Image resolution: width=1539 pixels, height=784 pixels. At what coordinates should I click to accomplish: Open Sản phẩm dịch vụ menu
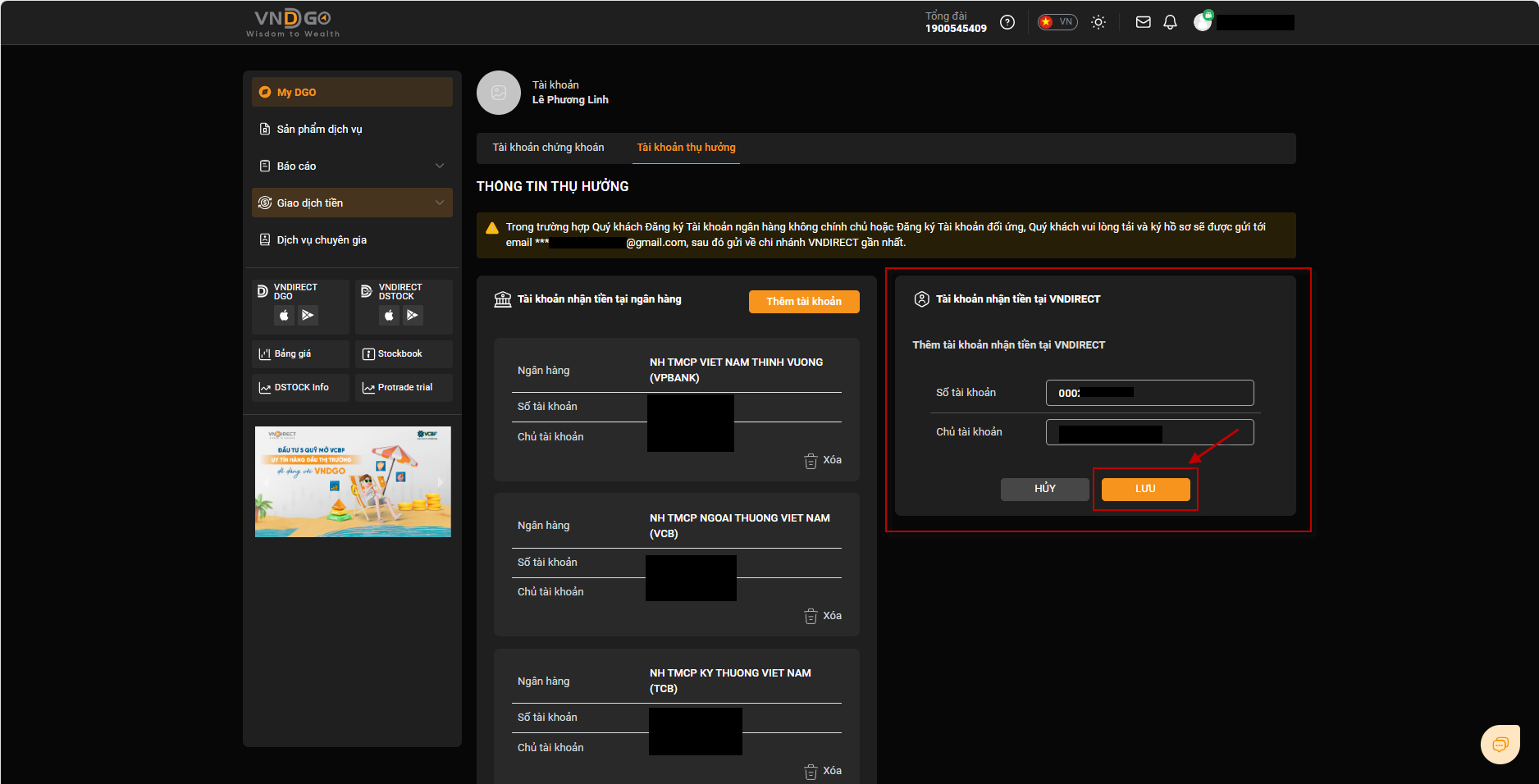(x=352, y=129)
